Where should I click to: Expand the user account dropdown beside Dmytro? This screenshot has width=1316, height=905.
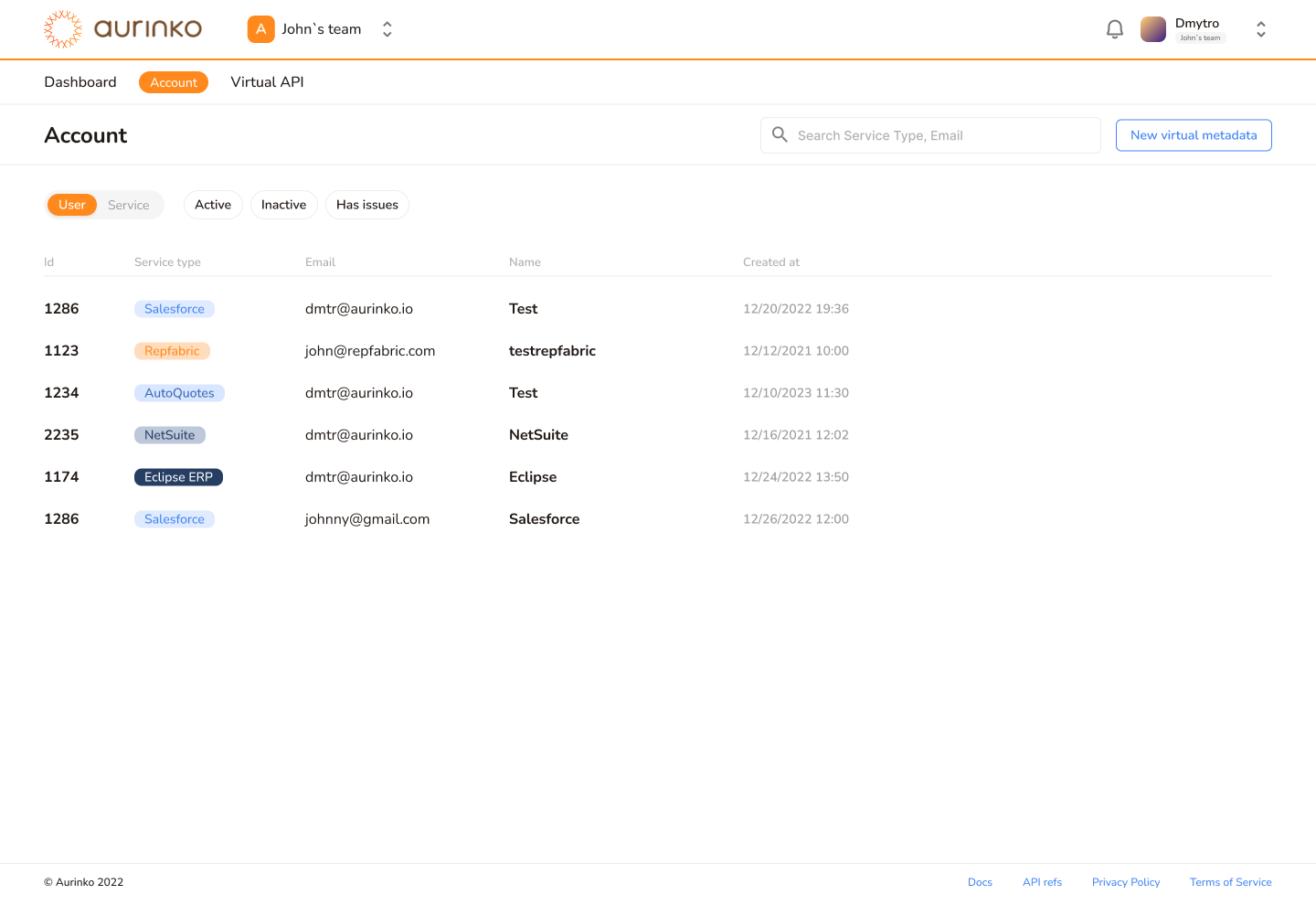click(1260, 28)
